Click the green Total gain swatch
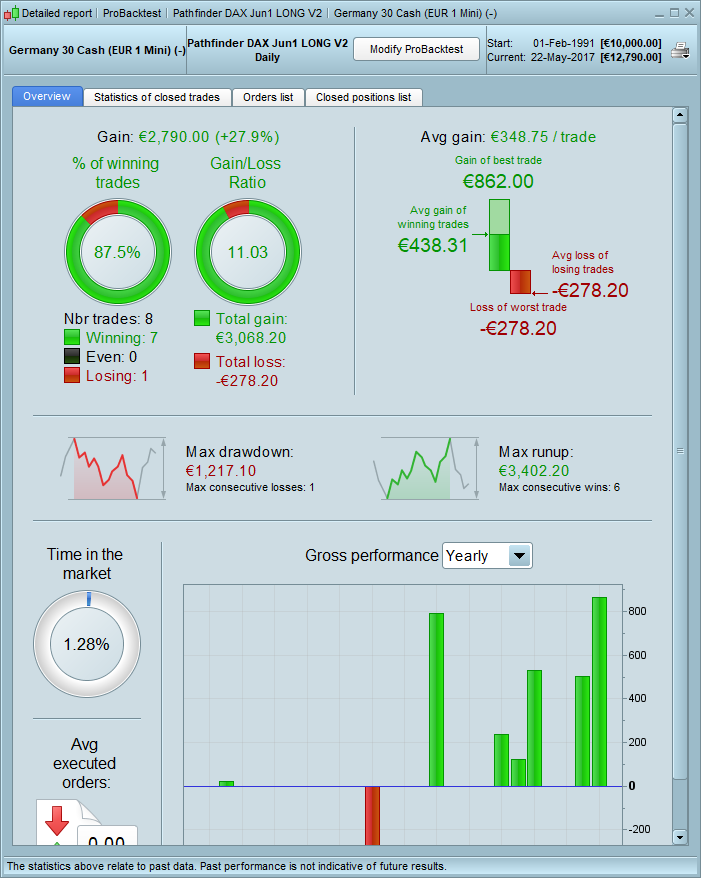 [x=202, y=318]
